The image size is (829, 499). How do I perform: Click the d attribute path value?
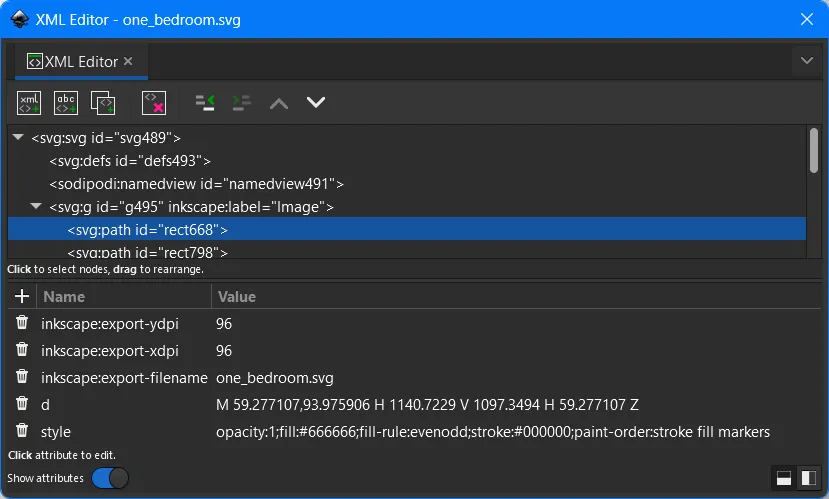tap(427, 405)
